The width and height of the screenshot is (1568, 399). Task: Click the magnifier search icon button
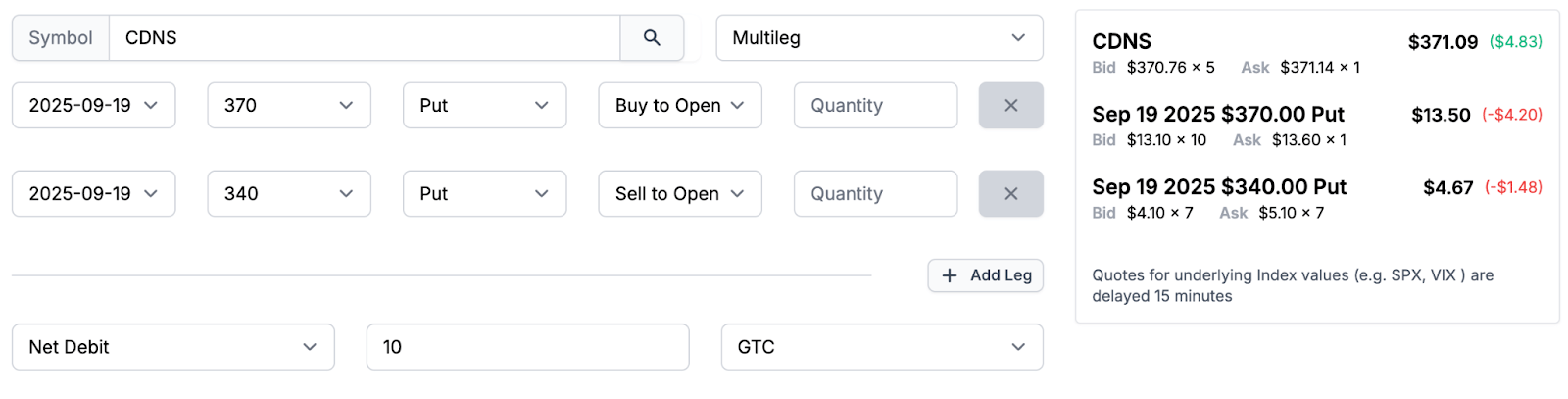(652, 38)
